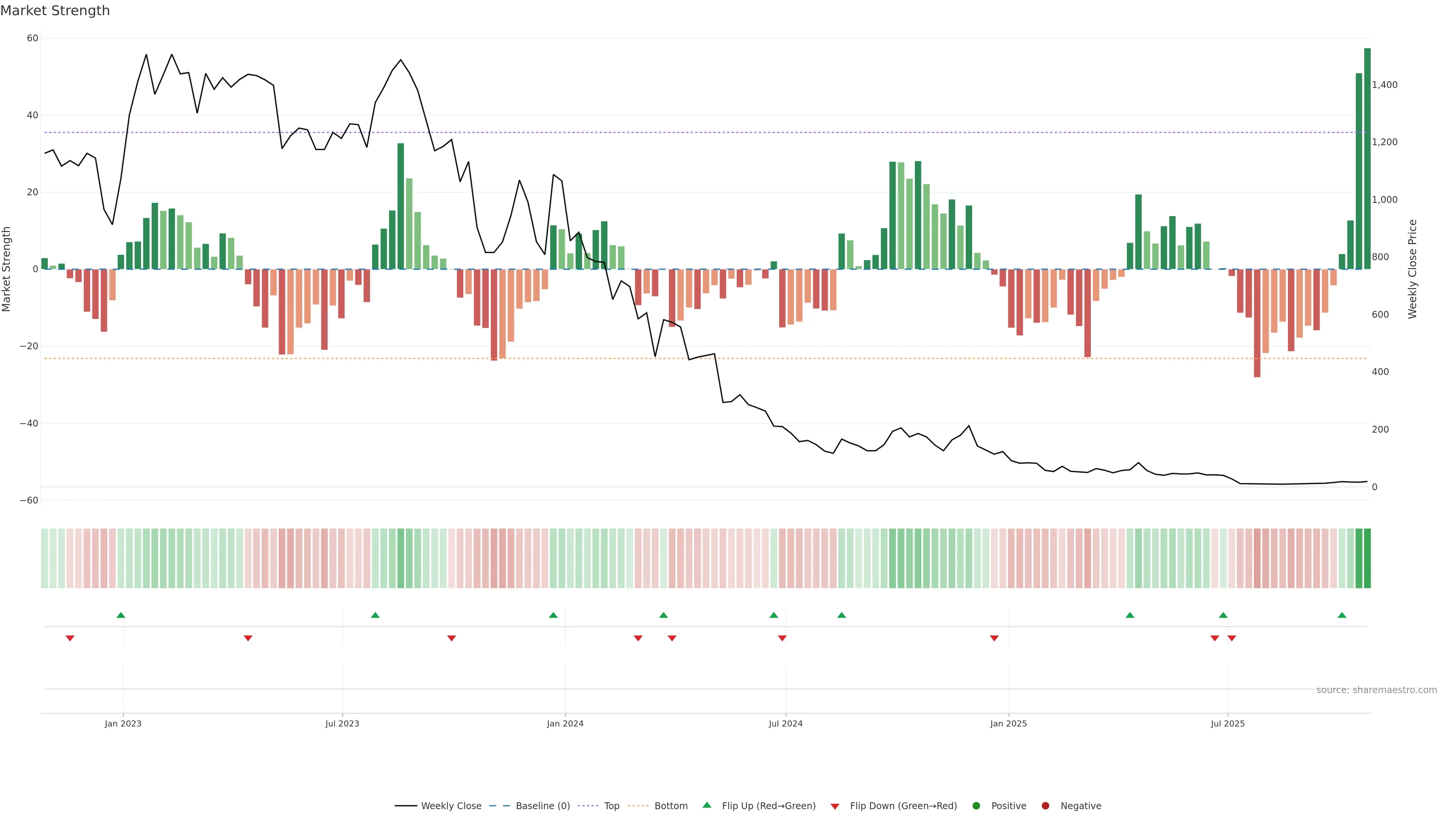The image size is (1456, 819).
Task: Click the Negative red circle legend icon
Action: [x=1045, y=805]
